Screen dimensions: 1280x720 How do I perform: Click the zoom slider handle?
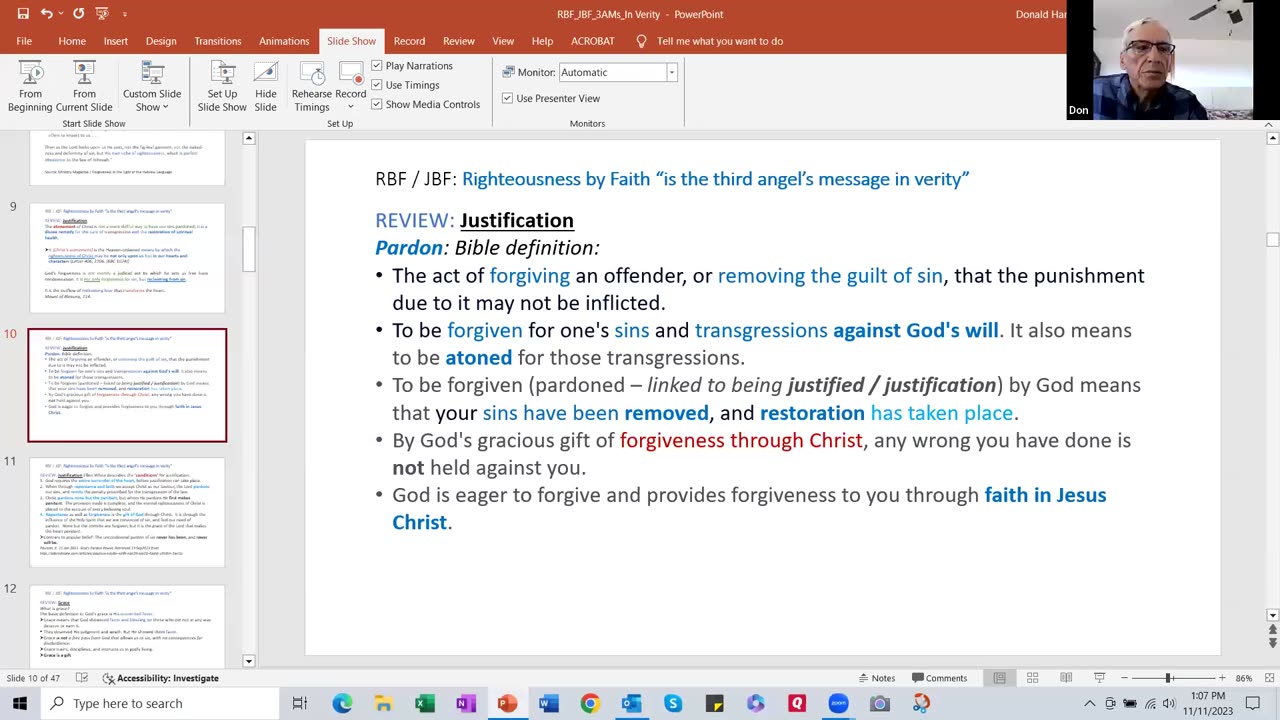[1168, 678]
